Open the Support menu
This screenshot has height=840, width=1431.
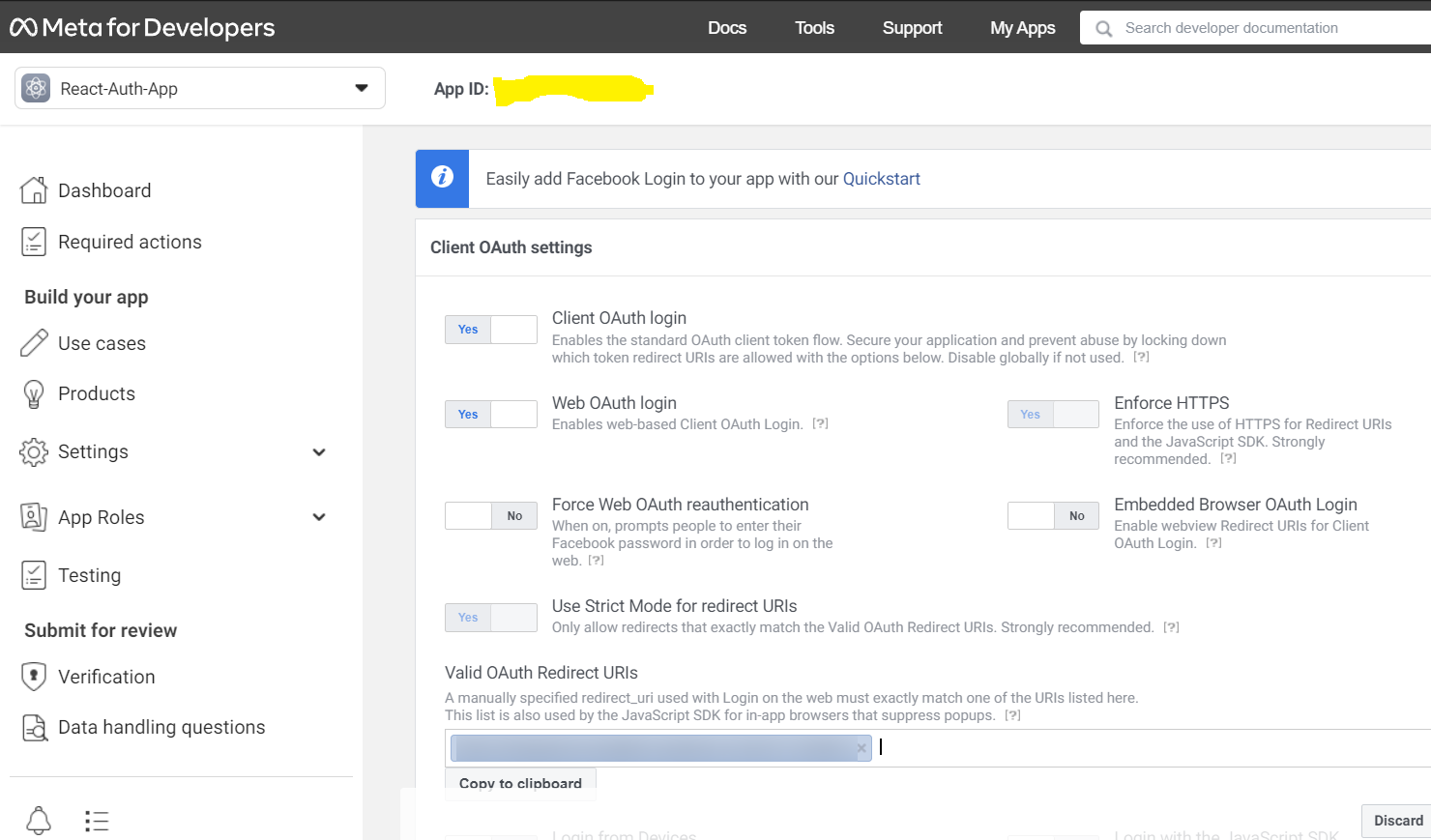pyautogui.click(x=912, y=28)
